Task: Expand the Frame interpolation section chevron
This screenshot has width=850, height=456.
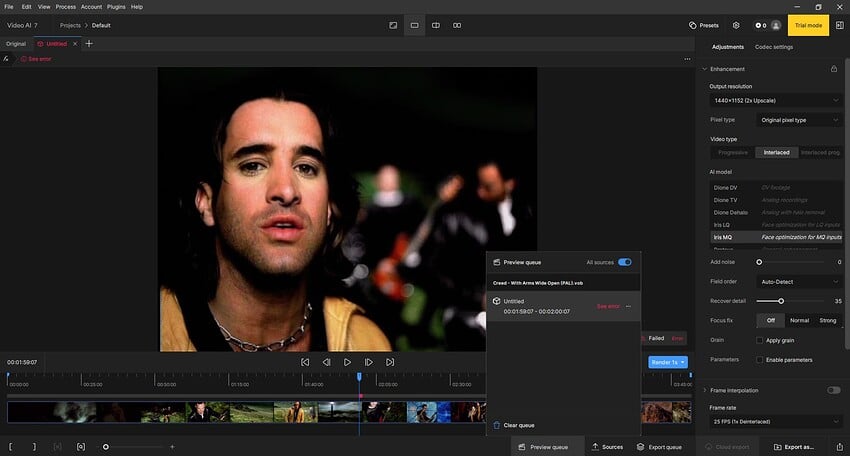Action: pos(705,390)
